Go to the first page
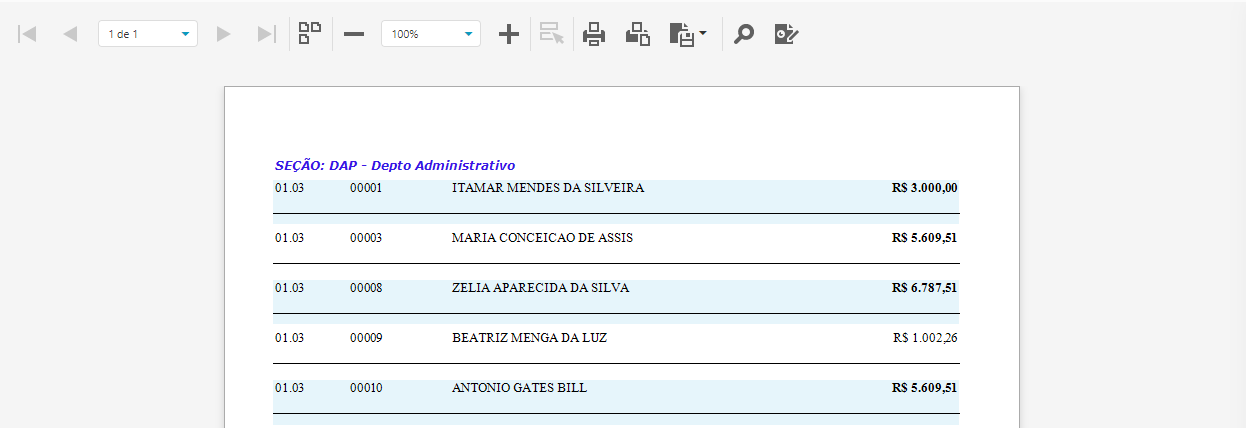1246x428 pixels. (x=27, y=34)
